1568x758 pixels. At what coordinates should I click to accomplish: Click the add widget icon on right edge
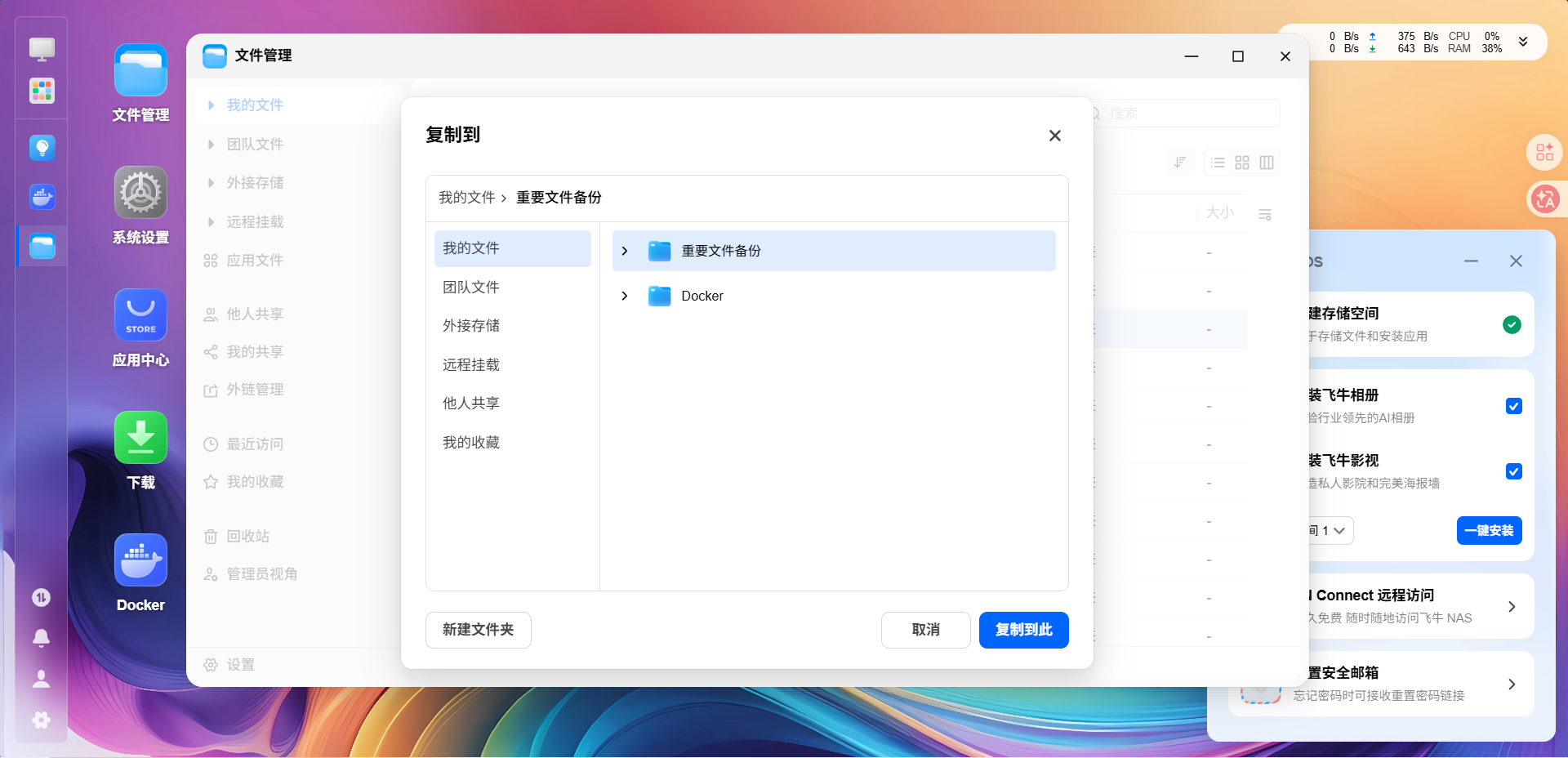(x=1544, y=152)
